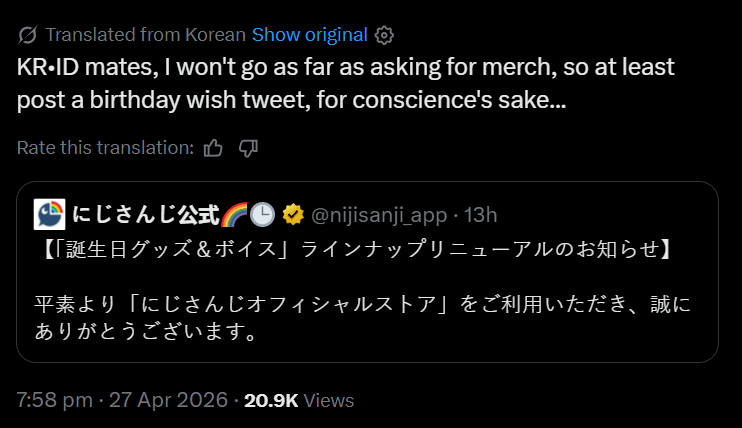Click the translation icon beside "Translated from Korean"

click(x=27, y=35)
